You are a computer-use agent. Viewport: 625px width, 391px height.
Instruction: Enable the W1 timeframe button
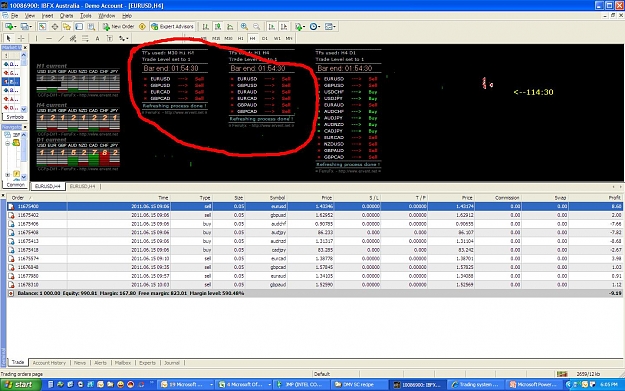tap(277, 38)
